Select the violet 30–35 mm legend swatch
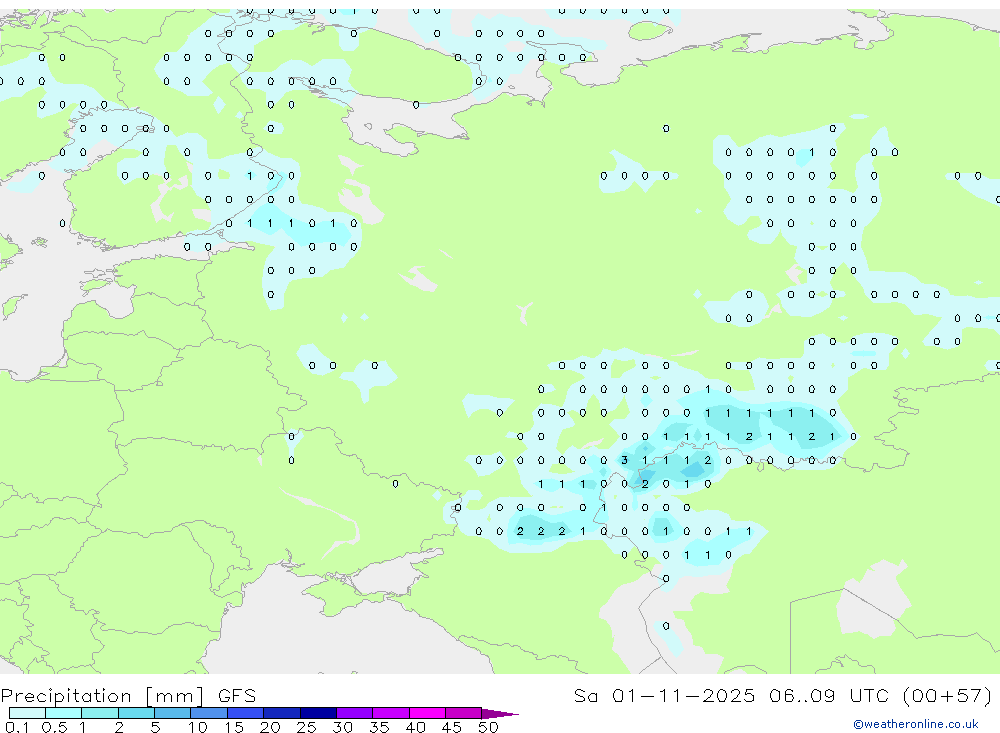The height and width of the screenshot is (733, 1000). (x=354, y=713)
